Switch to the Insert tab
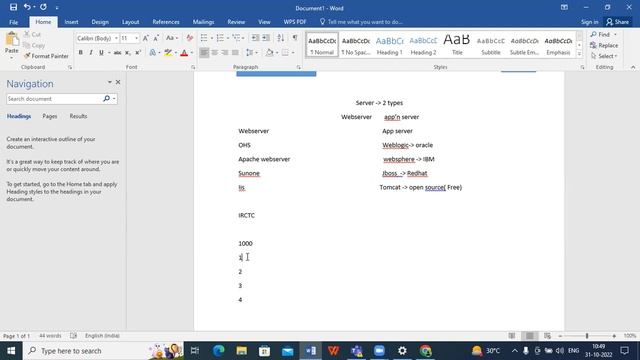The height and width of the screenshot is (360, 640). point(71,22)
